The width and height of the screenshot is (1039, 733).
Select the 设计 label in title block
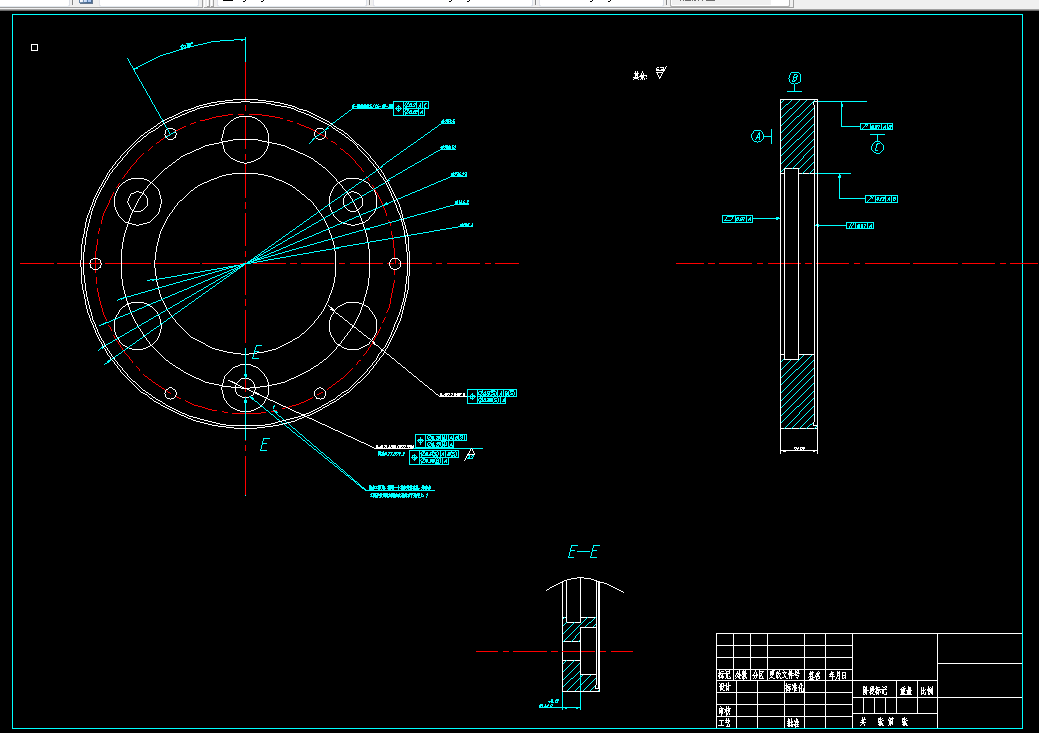(724, 687)
